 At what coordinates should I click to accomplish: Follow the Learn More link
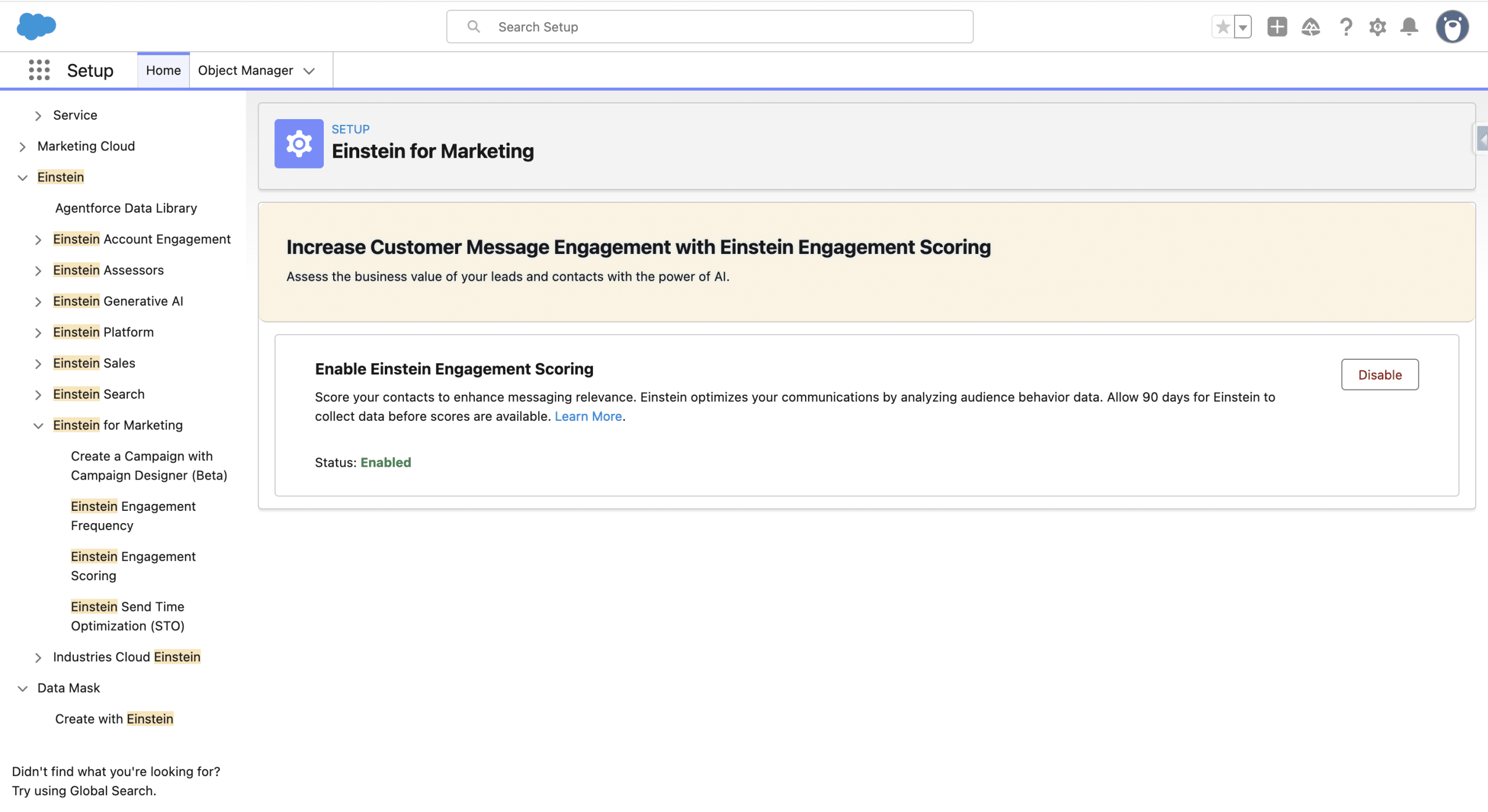pos(588,416)
